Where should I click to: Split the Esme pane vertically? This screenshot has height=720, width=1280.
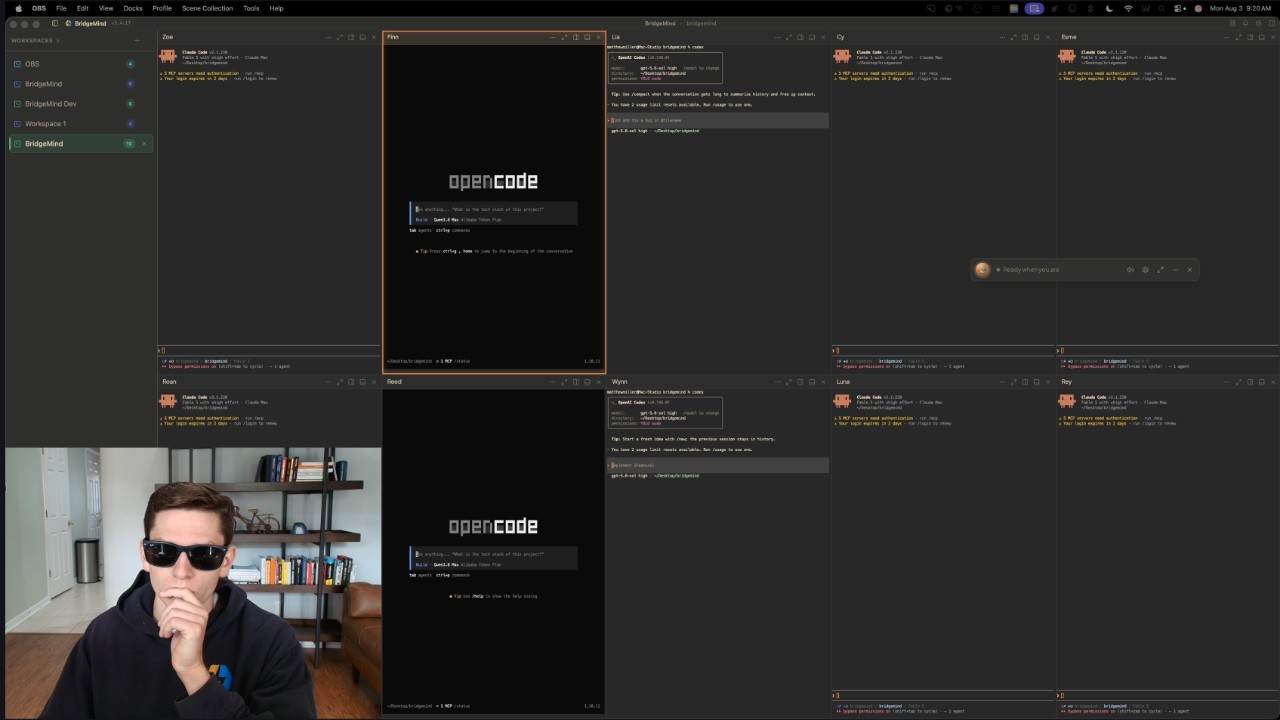pyautogui.click(x=1250, y=37)
